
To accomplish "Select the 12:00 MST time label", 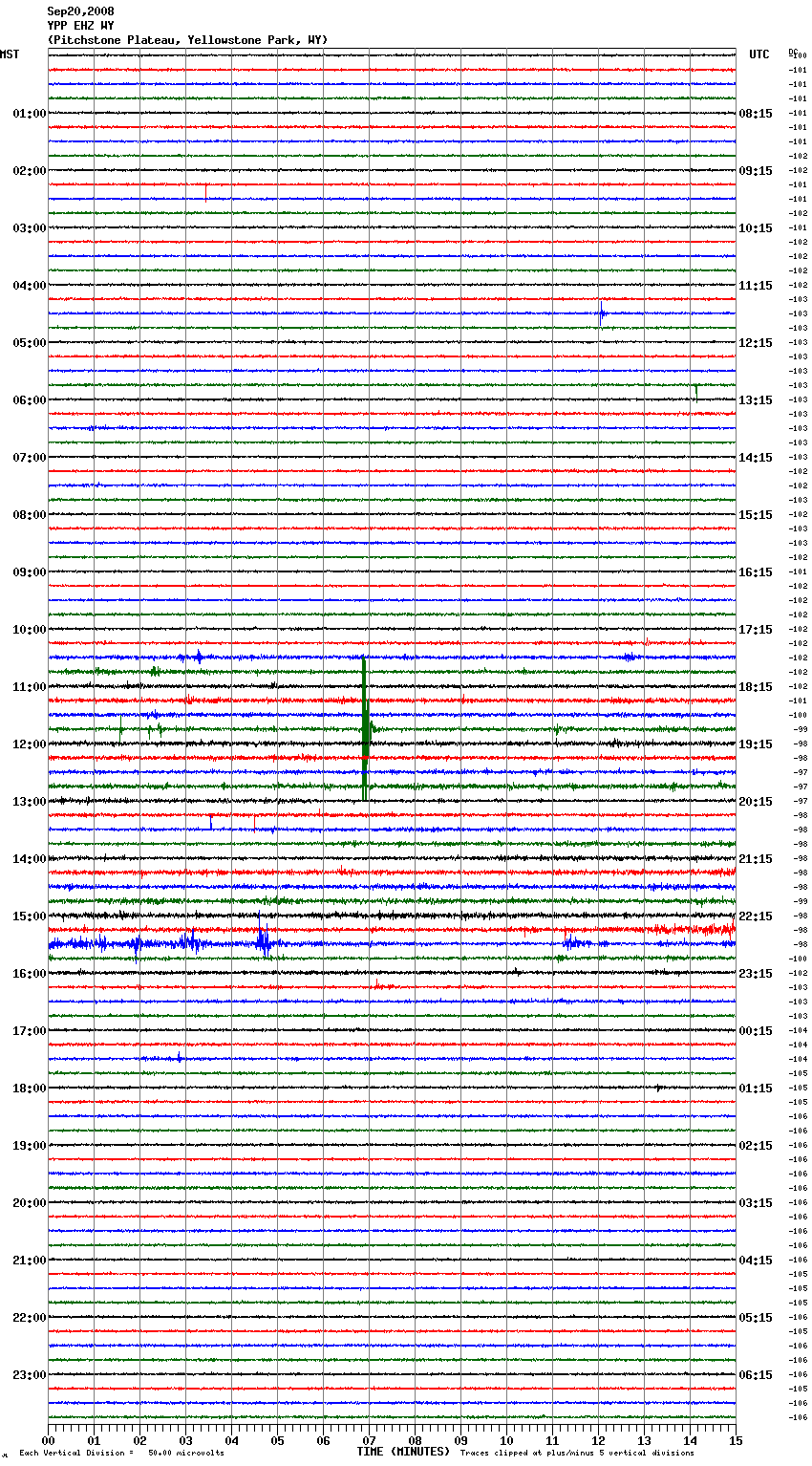I will (x=30, y=744).
